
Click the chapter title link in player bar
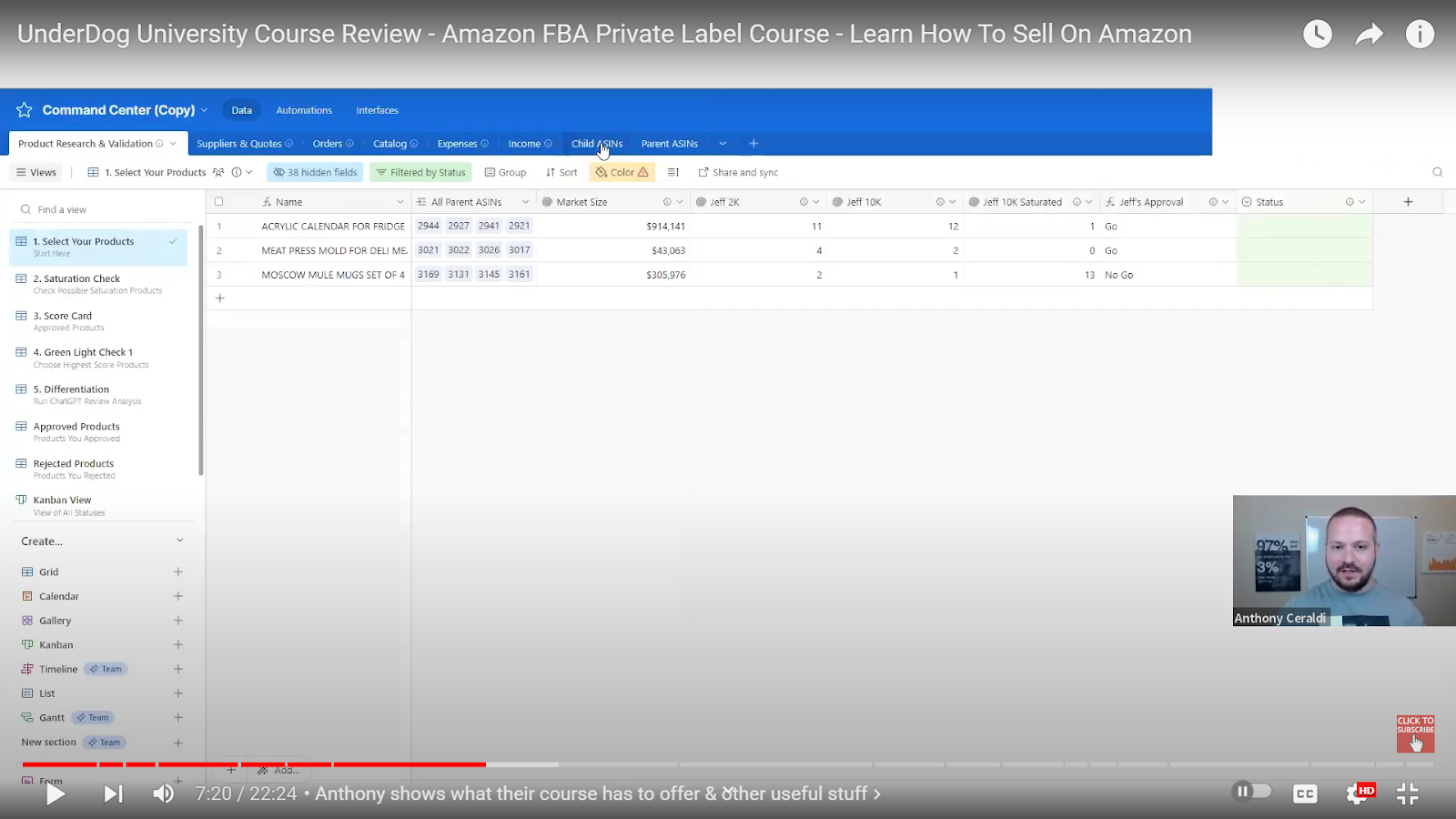(x=598, y=794)
